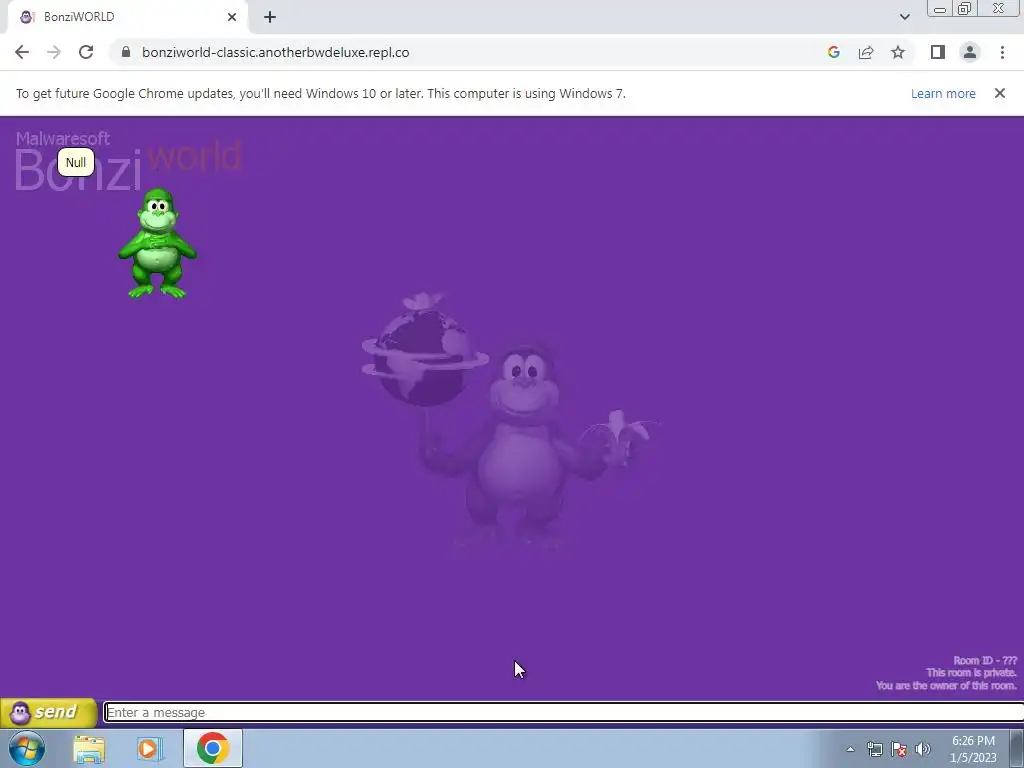
Task: Click Show desktop strip at taskbar end
Action: 1017,748
